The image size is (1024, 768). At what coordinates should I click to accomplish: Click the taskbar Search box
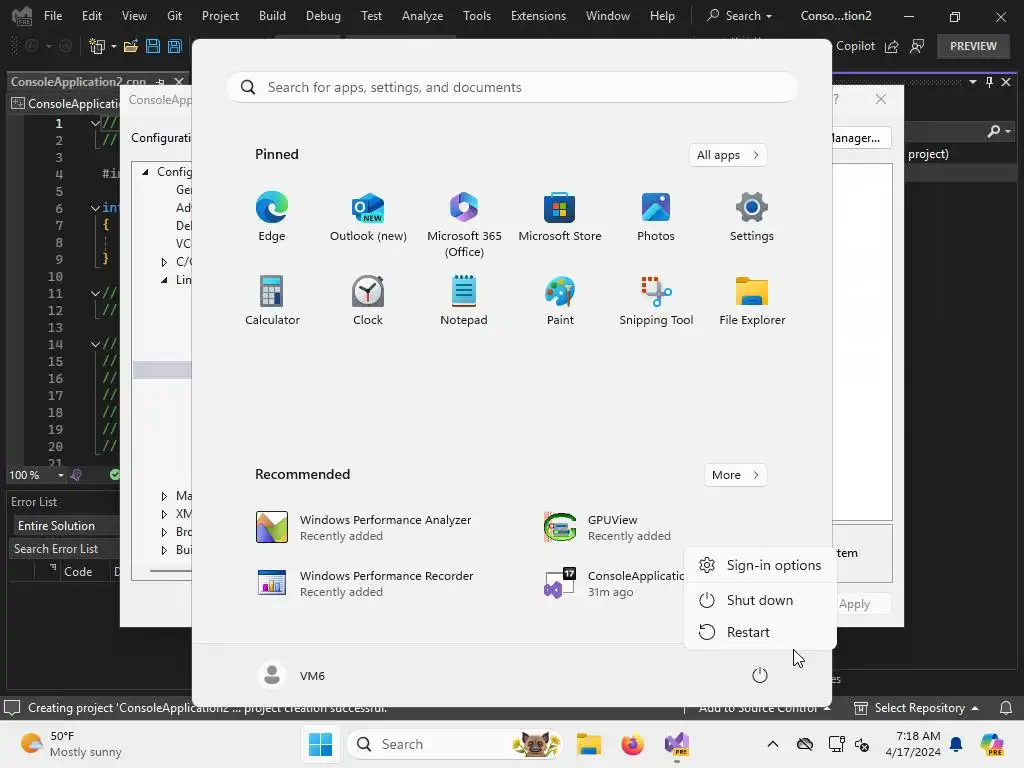click(455, 744)
